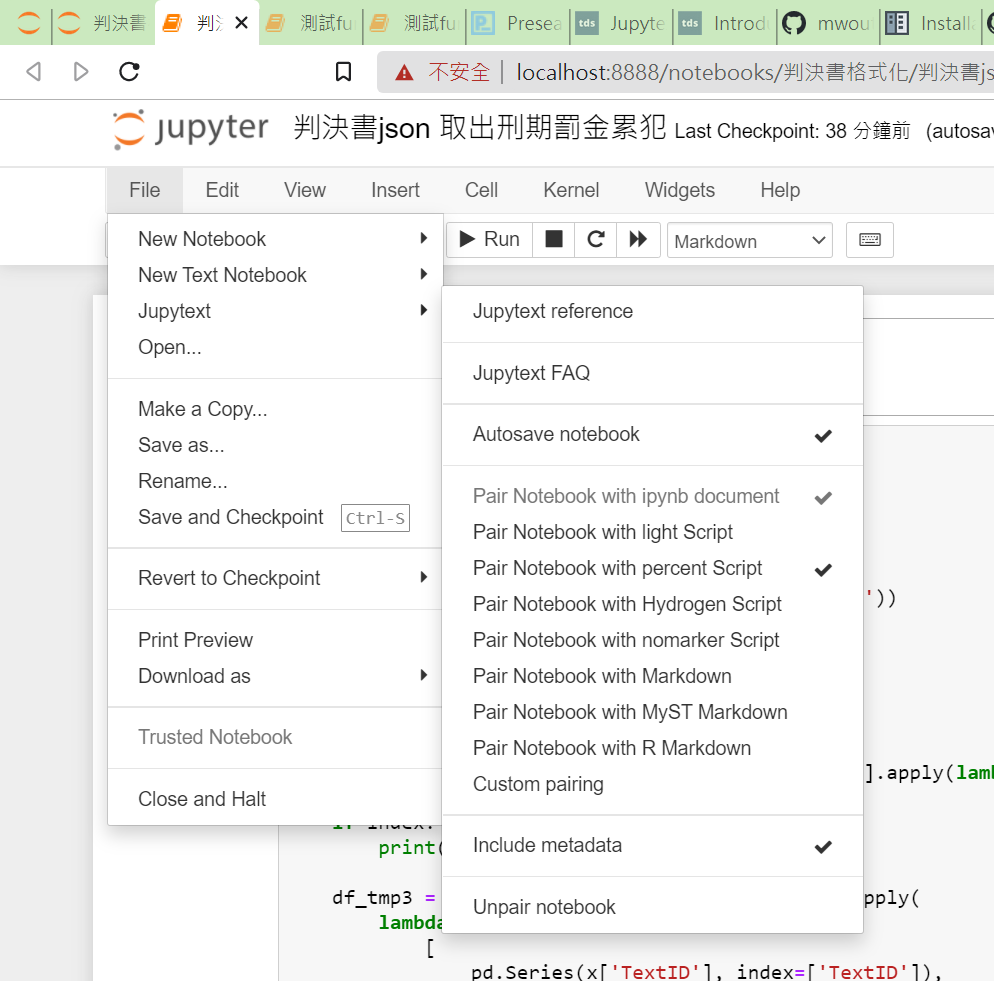Viewport: 994px width, 981px height.
Task: Select Pair Notebook with Markdown
Action: point(602,676)
